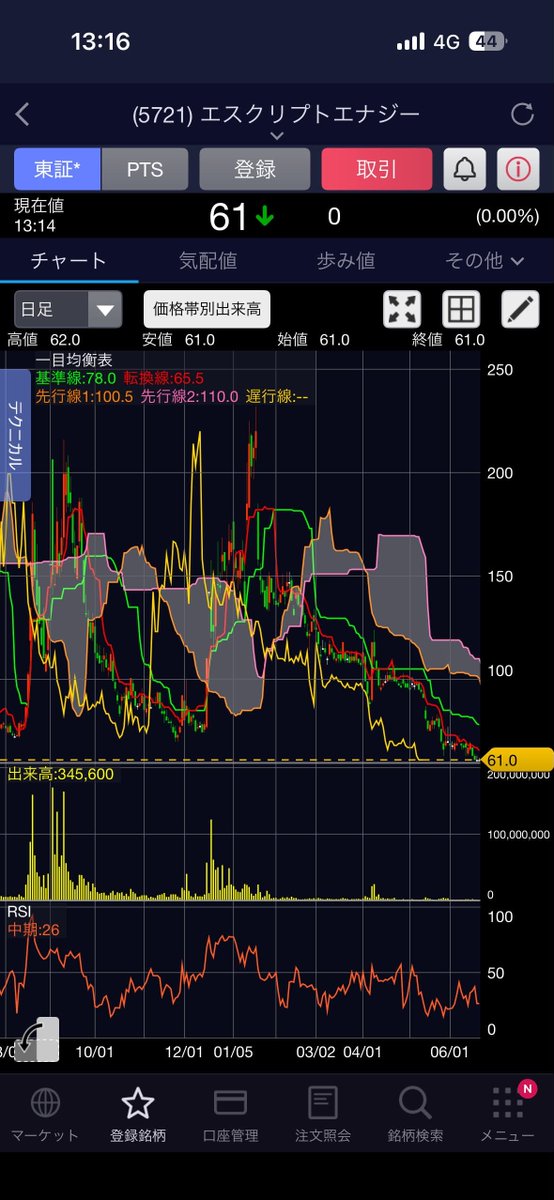The width and height of the screenshot is (554, 1200).
Task: Open the その他 dropdown tab
Action: pyautogui.click(x=485, y=261)
